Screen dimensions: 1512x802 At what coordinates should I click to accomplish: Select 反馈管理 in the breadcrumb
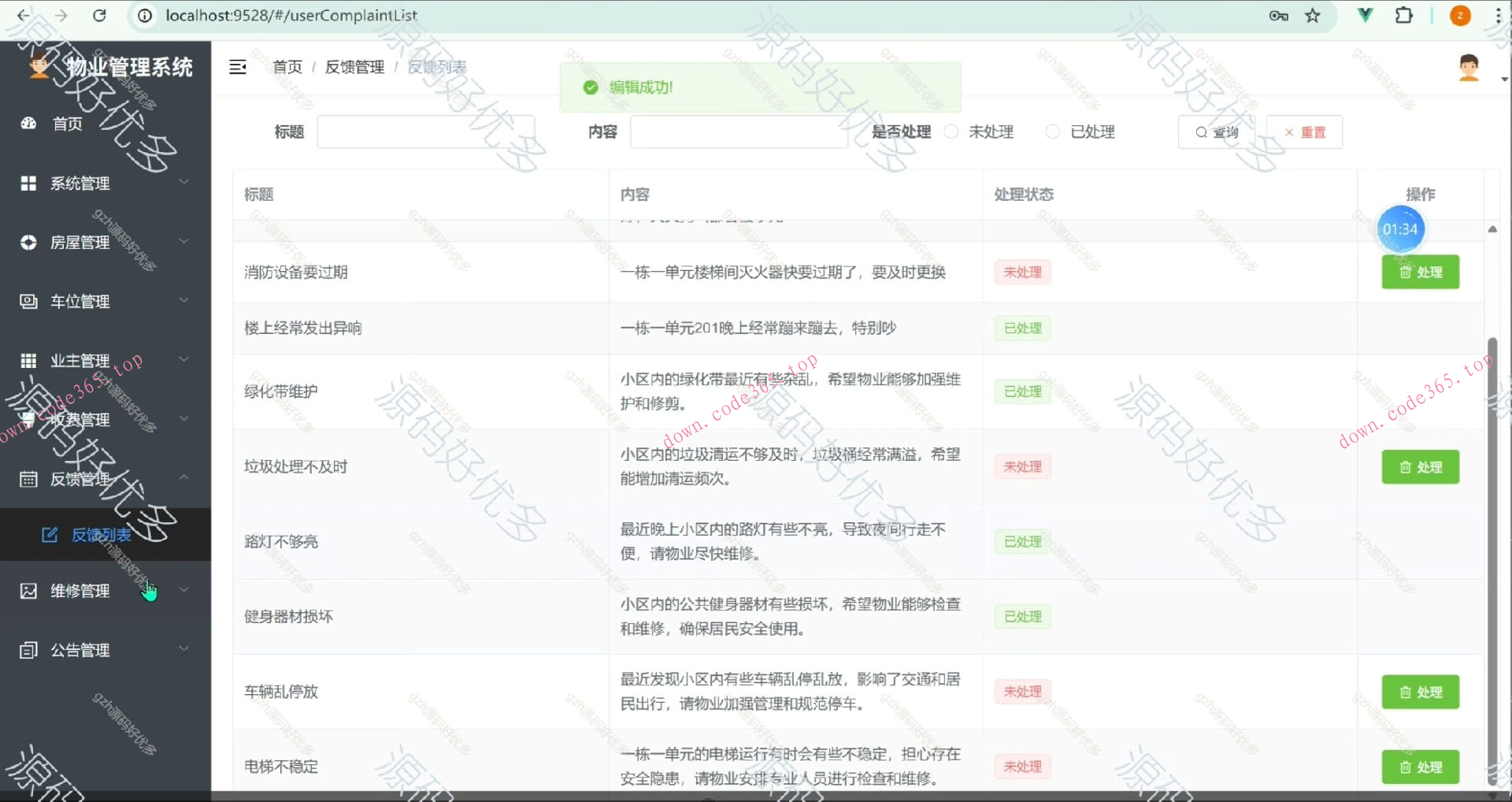pos(355,67)
